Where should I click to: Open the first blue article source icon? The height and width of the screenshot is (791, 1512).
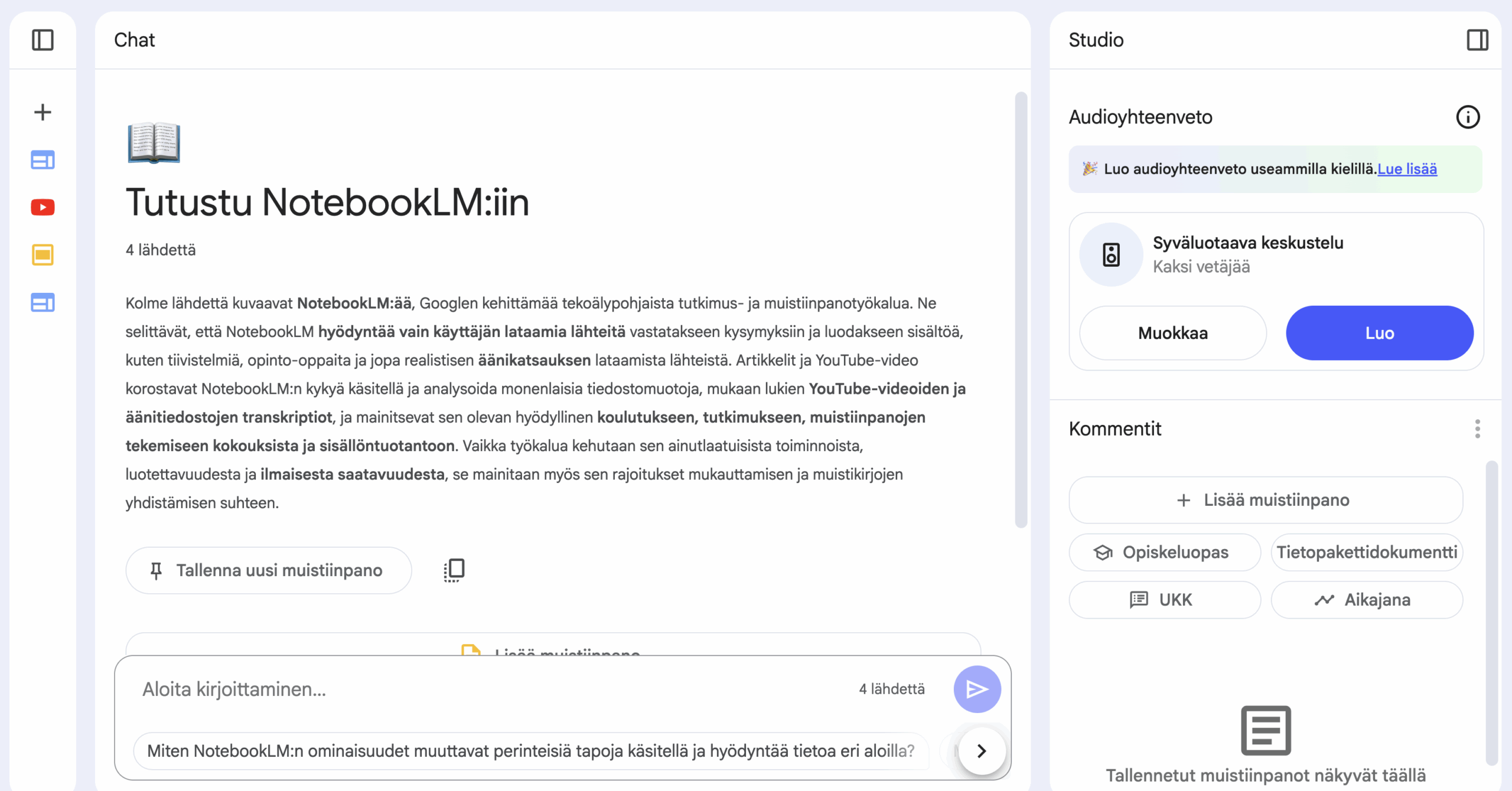coord(43,160)
